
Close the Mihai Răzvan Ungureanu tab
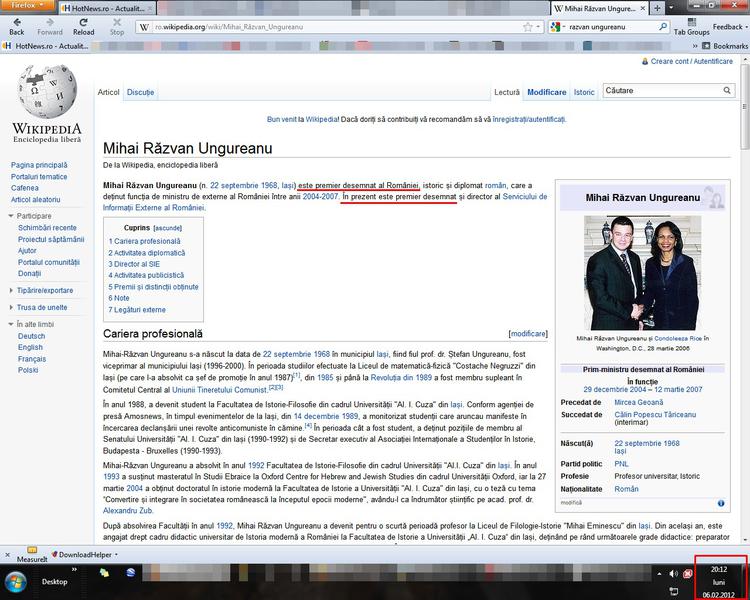[642, 9]
